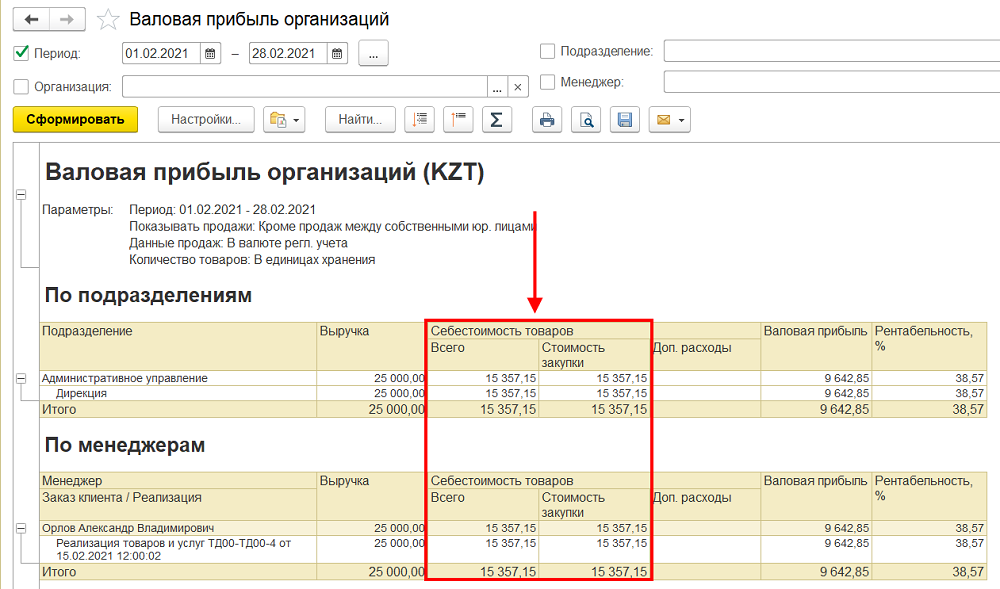
Task: Open Настройки settings button
Action: (x=206, y=120)
